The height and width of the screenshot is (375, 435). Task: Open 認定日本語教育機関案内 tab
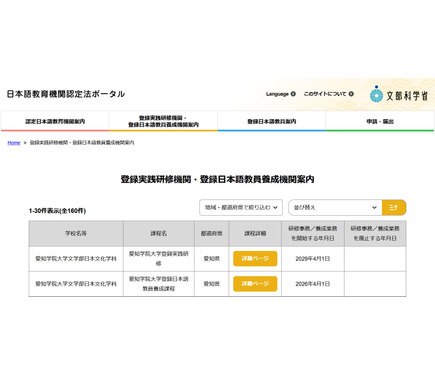click(55, 121)
